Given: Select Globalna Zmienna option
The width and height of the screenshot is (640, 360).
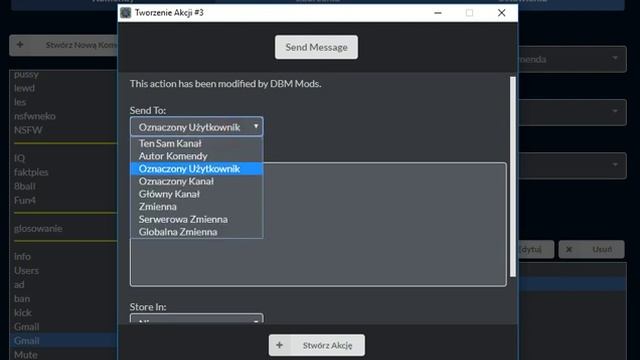Looking at the screenshot, I should (196, 232).
